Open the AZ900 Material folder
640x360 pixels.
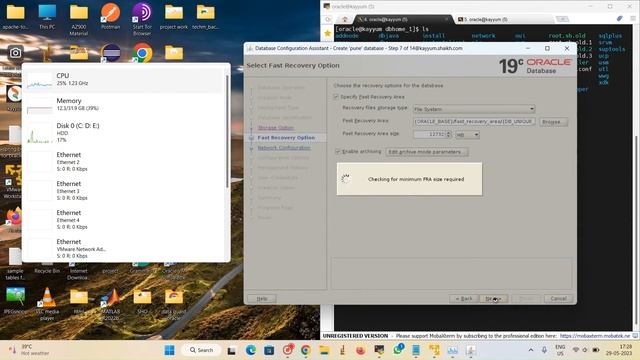click(79, 19)
